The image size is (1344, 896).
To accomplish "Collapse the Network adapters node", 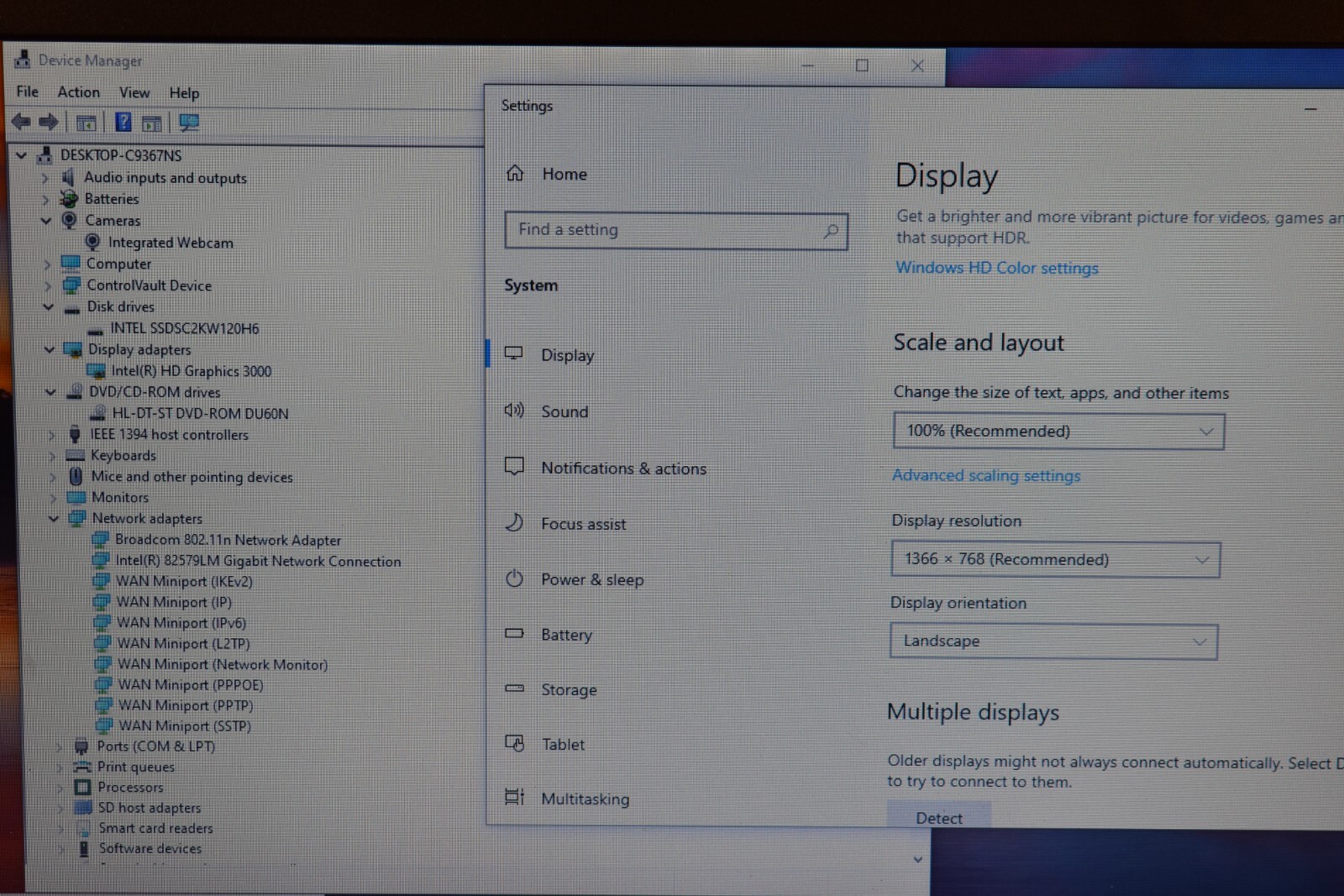I will click(x=53, y=518).
